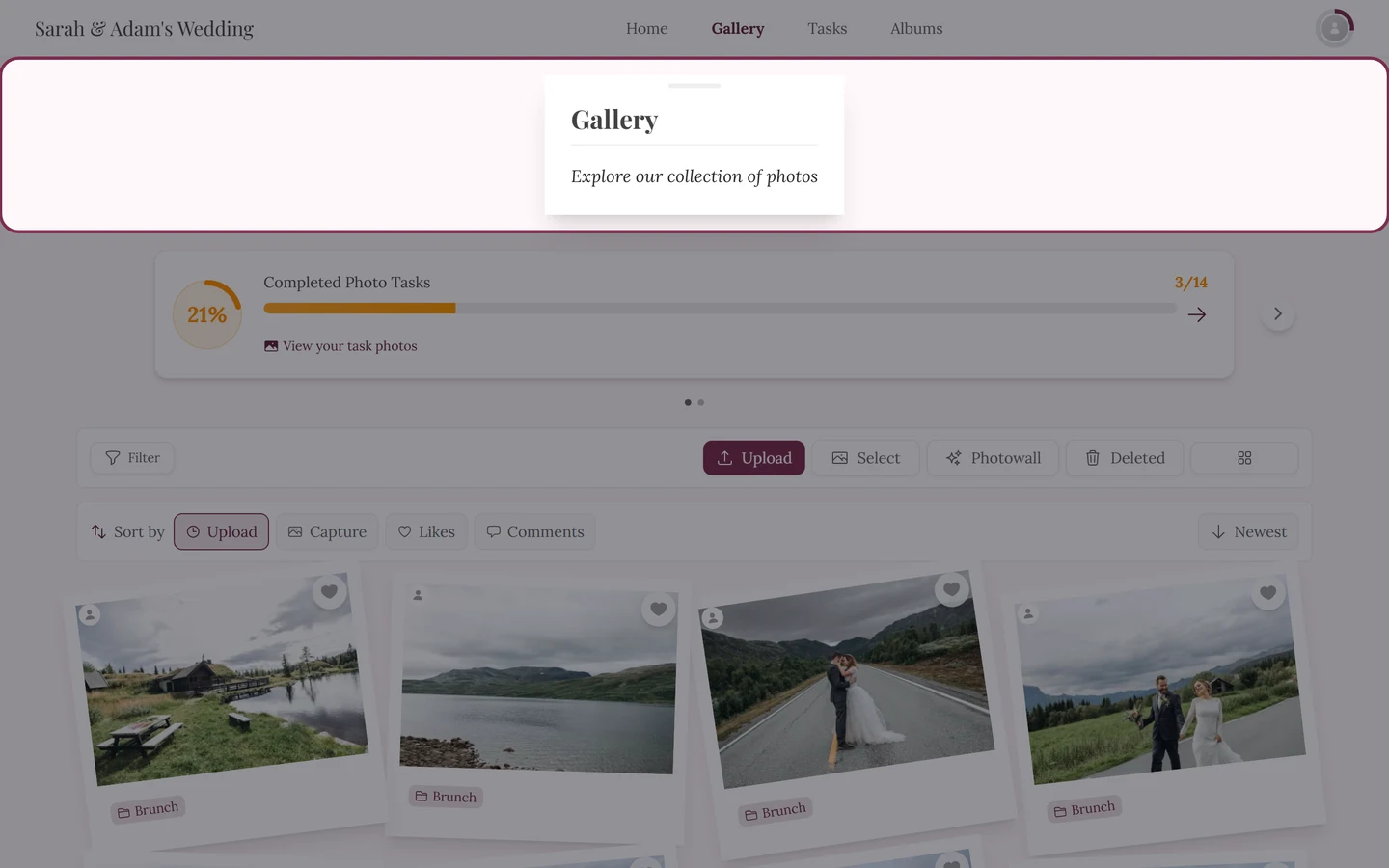This screenshot has width=1389, height=868.
Task: Switch to the Albums page
Action: [916, 29]
